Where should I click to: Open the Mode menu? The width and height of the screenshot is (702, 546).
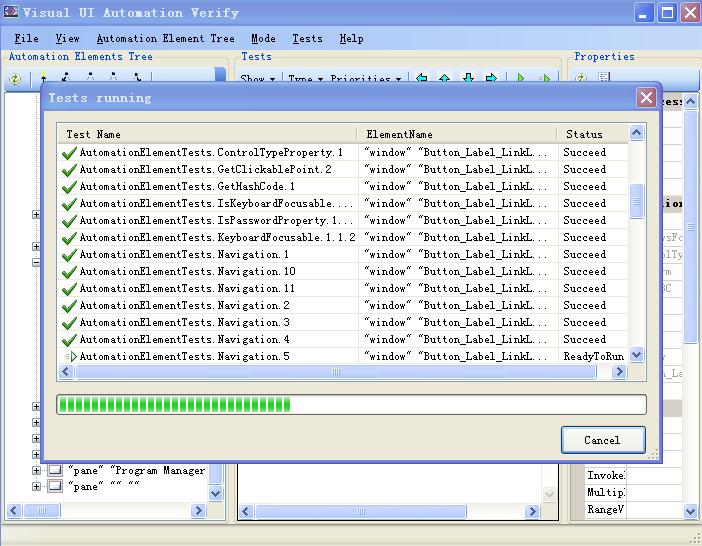point(263,38)
